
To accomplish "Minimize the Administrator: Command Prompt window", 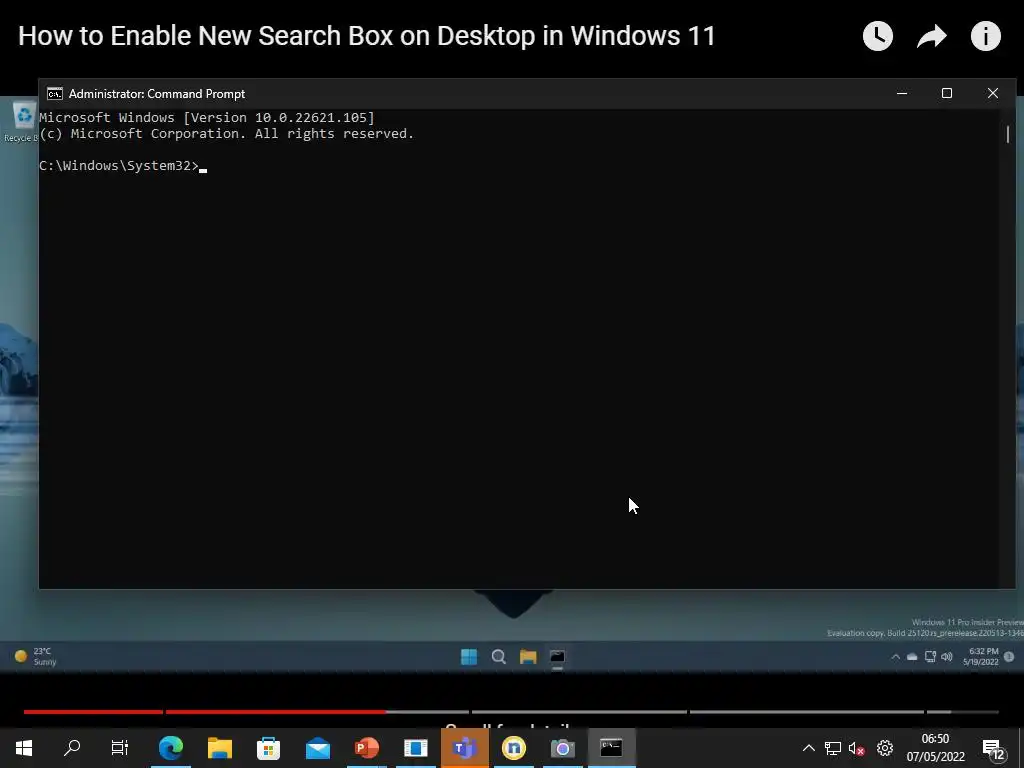I will (902, 93).
